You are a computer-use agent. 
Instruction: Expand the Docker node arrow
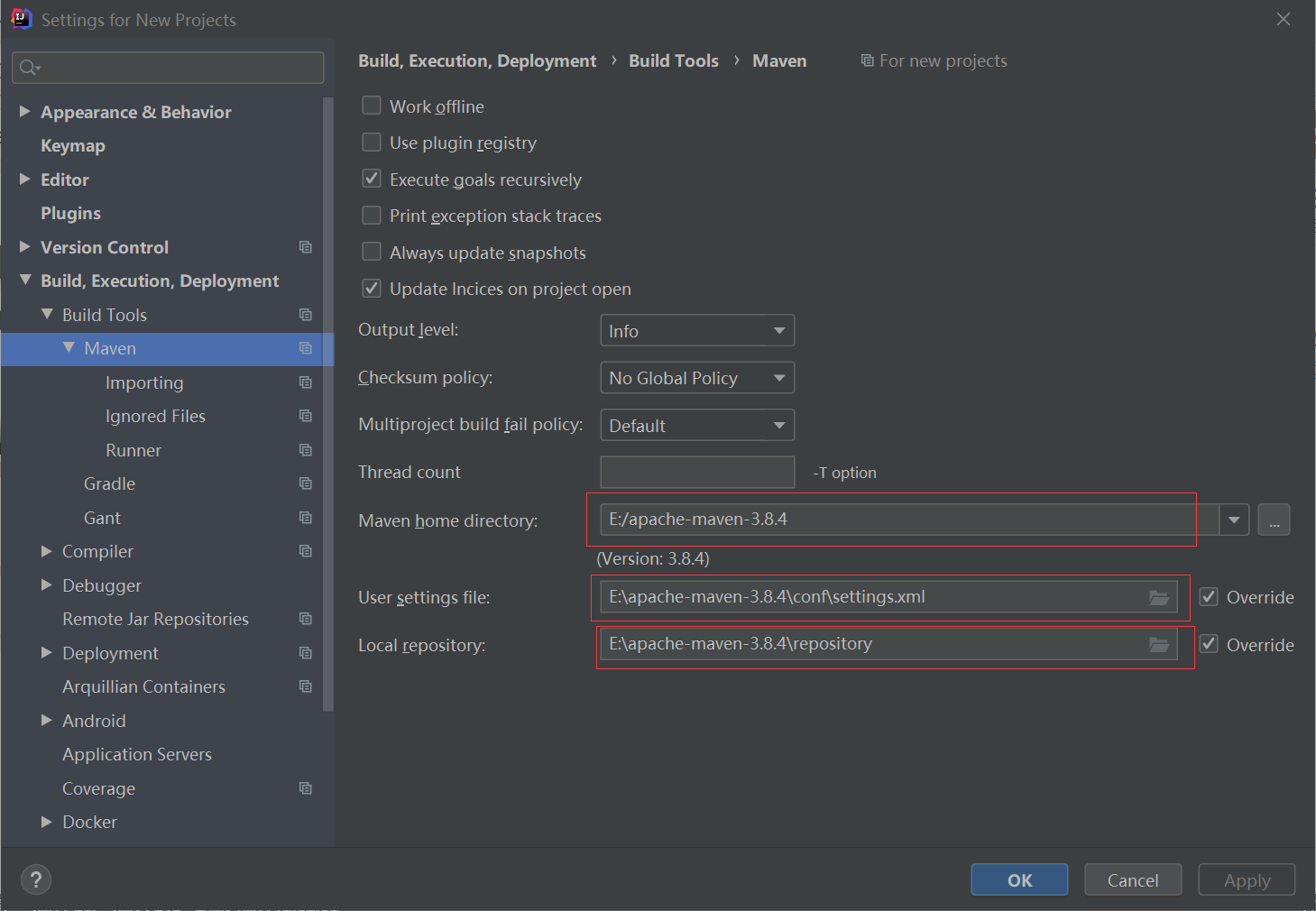coord(47,822)
